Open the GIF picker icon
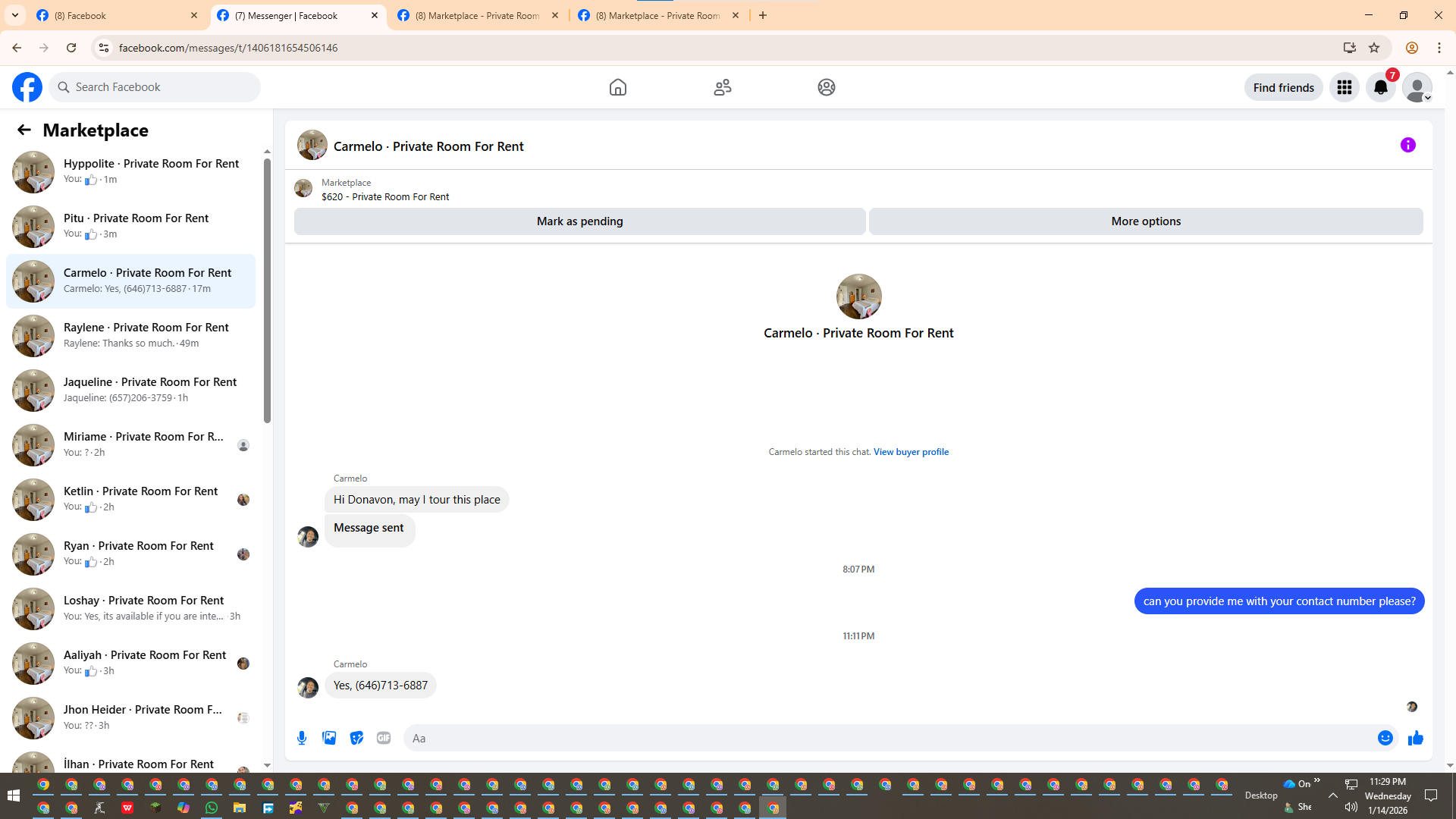 point(384,738)
